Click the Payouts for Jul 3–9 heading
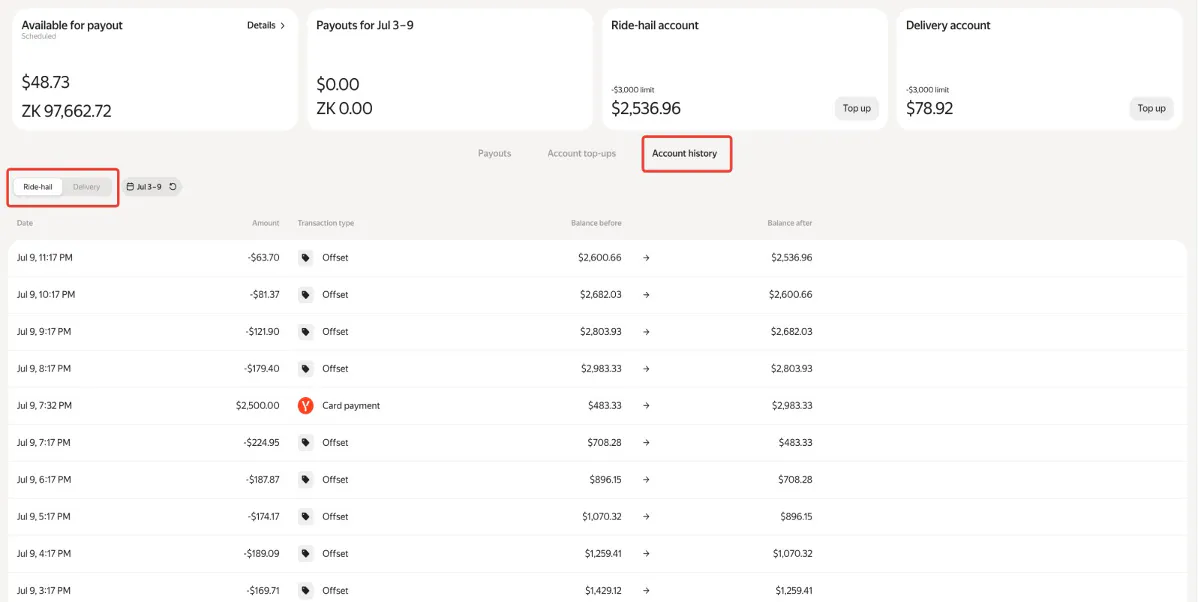This screenshot has height=602, width=1200. pyautogui.click(x=365, y=25)
